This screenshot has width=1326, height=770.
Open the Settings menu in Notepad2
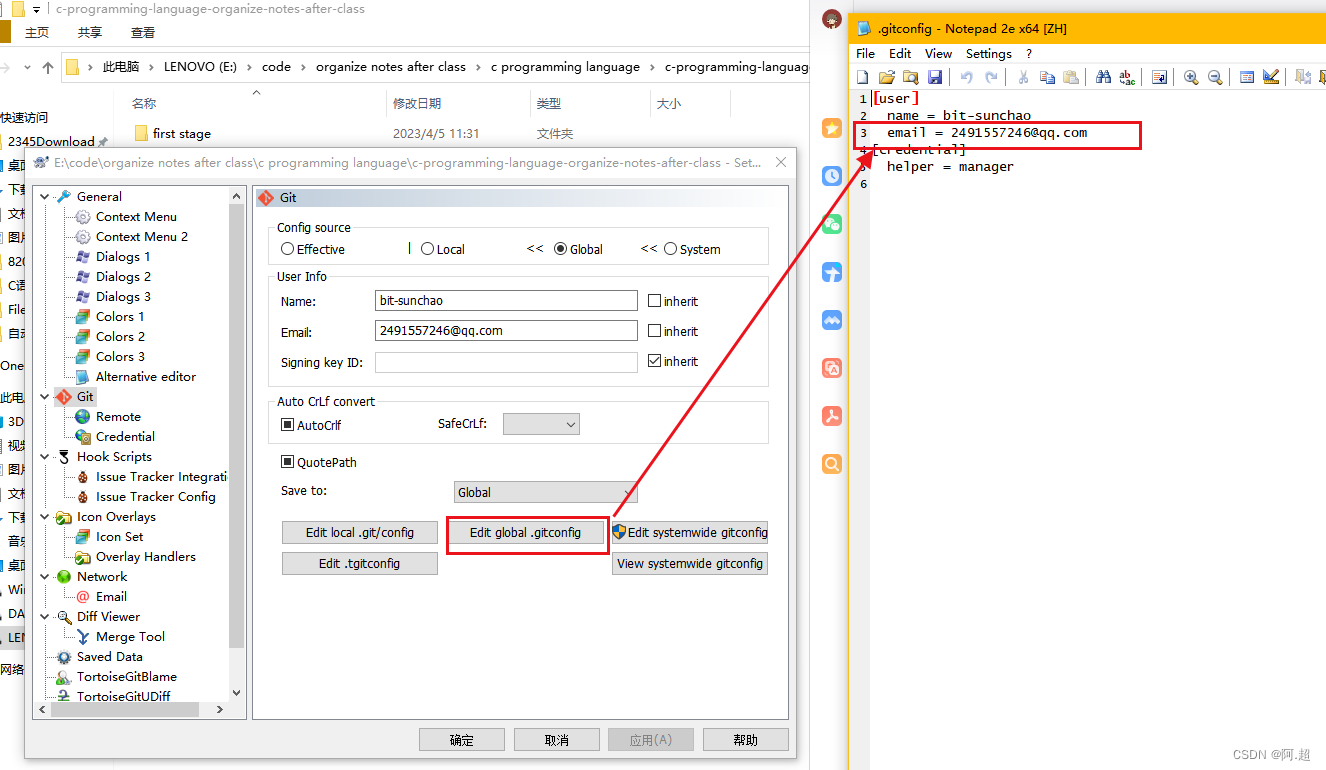point(988,53)
